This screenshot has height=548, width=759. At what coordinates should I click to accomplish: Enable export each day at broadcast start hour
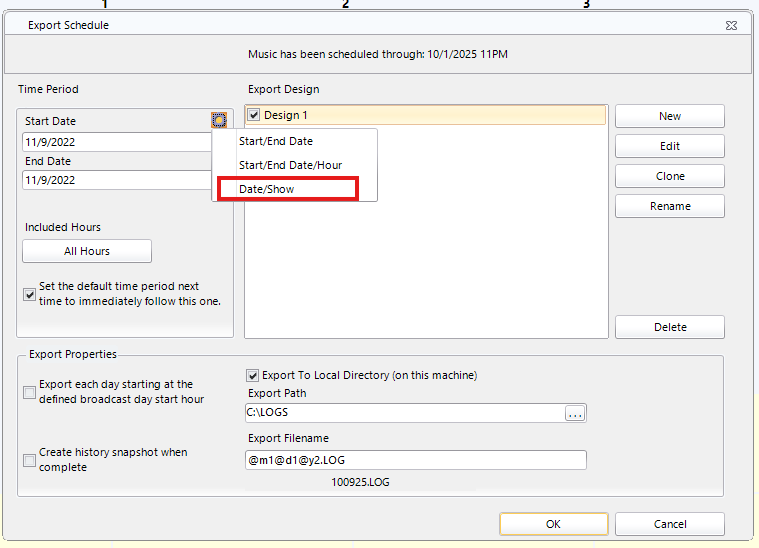29,392
